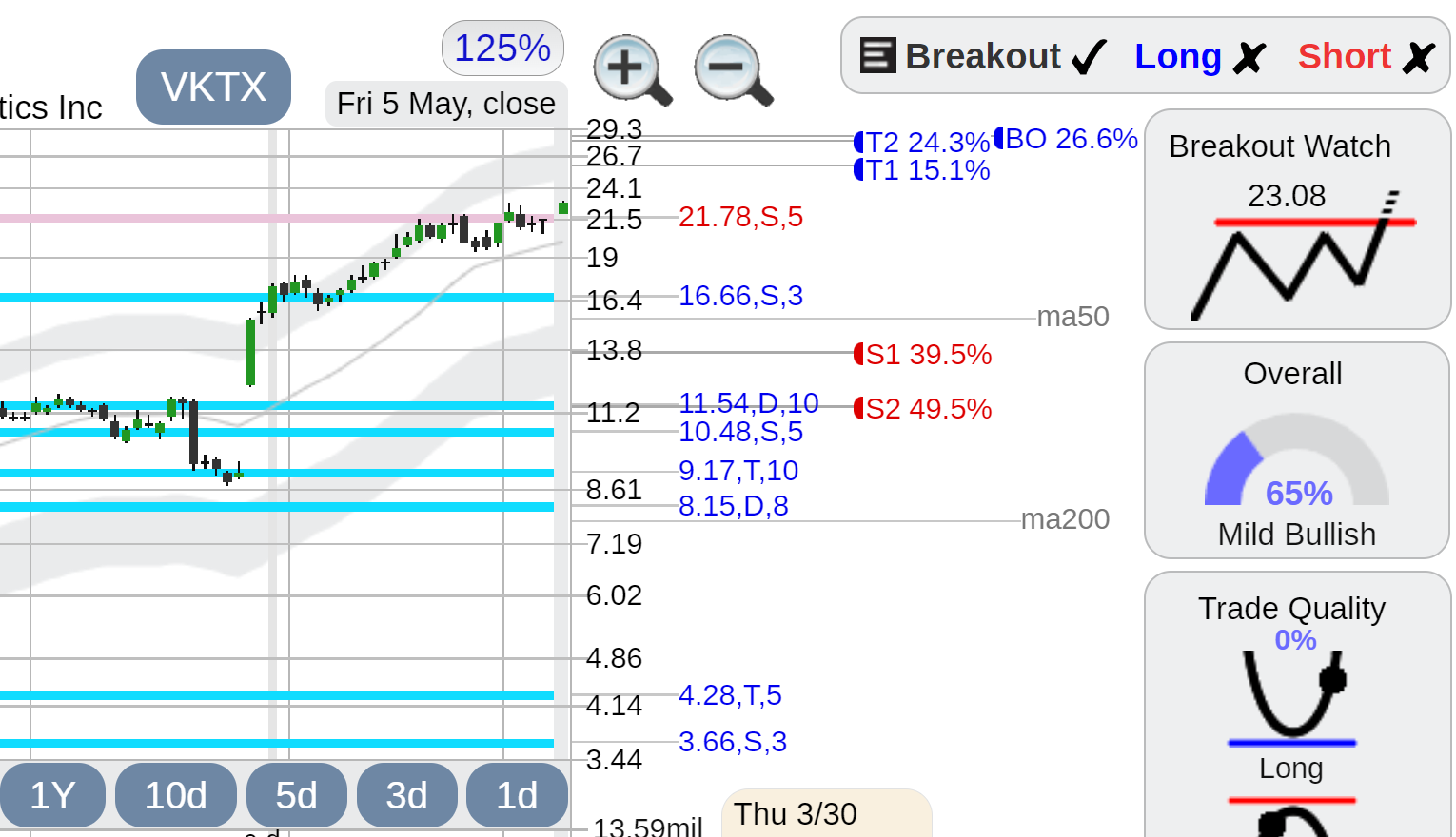
Task: Click the VKTX ticker button
Action: (x=213, y=87)
